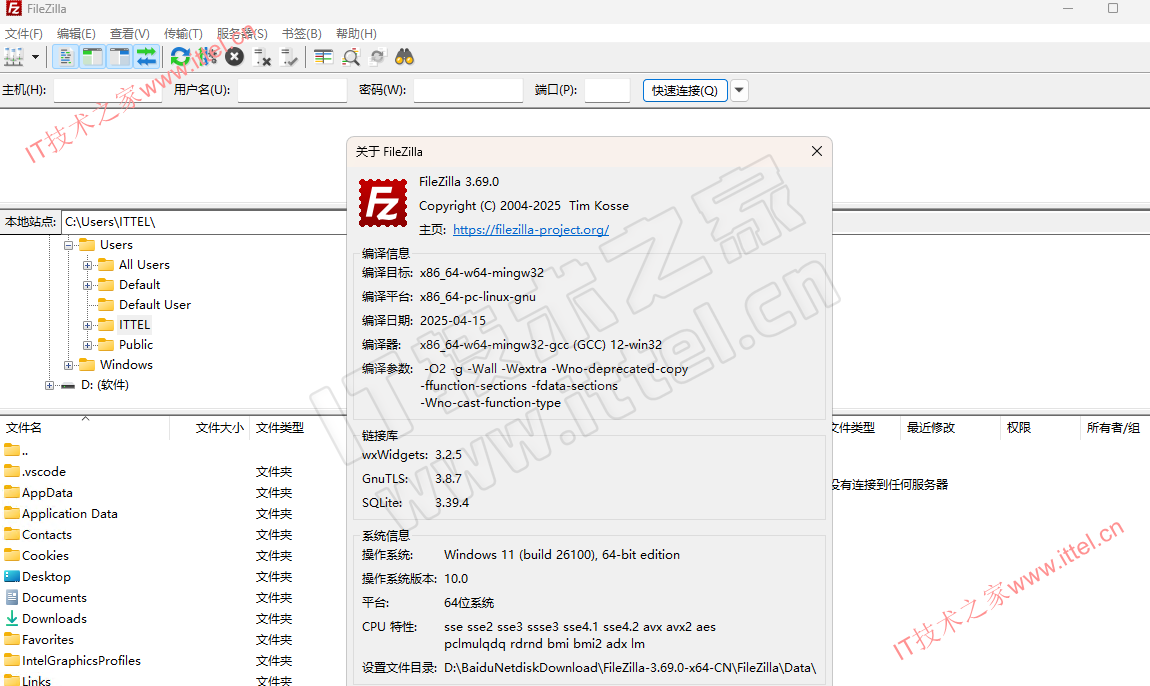Select the Users folder in tree

(116, 245)
